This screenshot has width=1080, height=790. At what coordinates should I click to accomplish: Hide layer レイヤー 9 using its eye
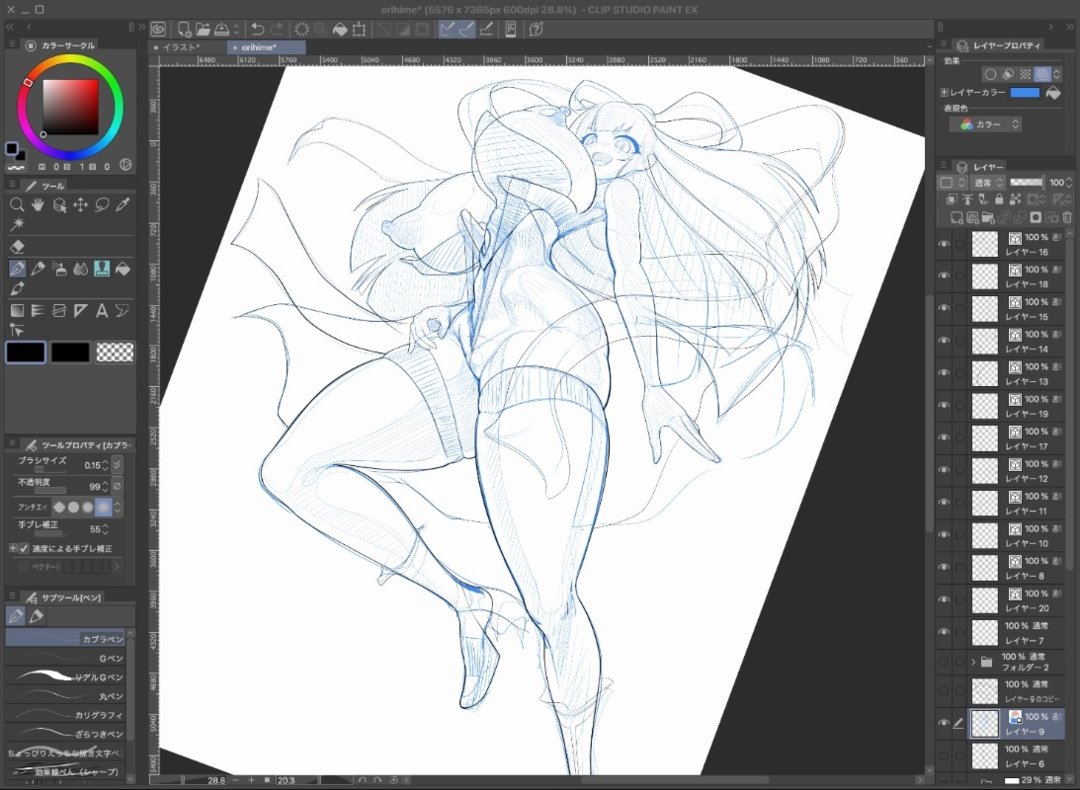(x=944, y=723)
